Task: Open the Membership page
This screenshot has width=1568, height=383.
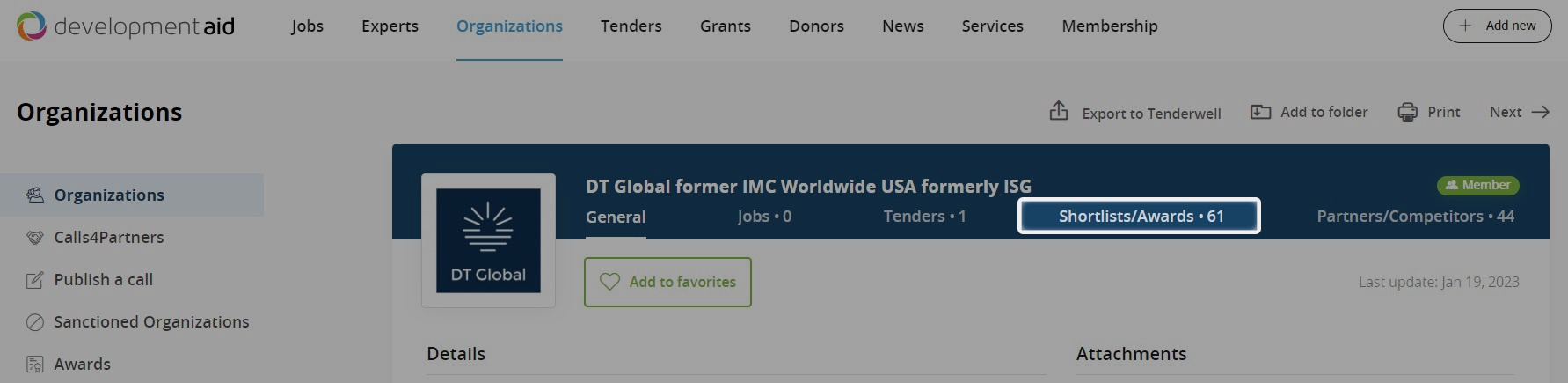Action: coord(1109,26)
